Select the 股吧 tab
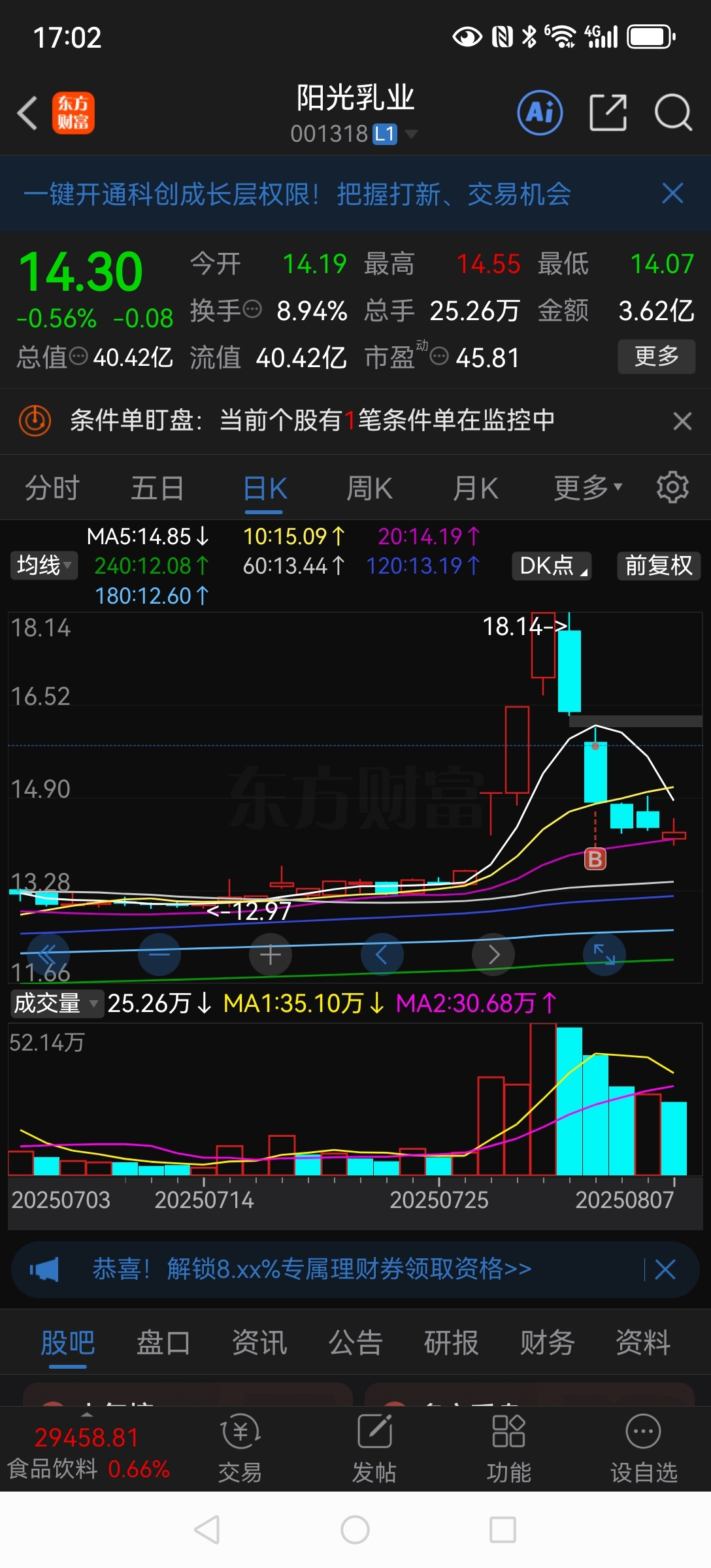 tap(68, 1343)
